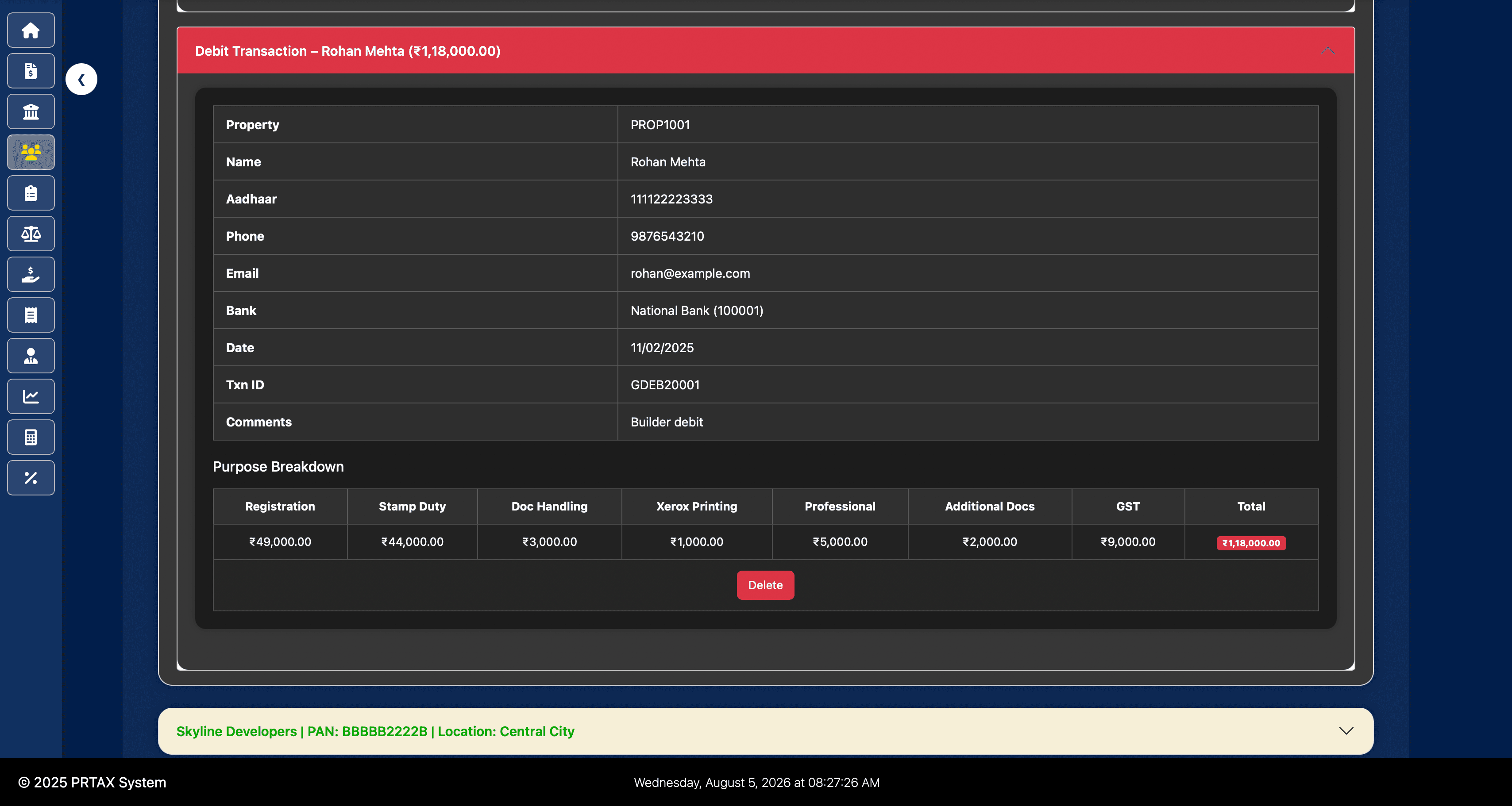Select the highlighted users group icon
1512x806 pixels.
(x=31, y=153)
